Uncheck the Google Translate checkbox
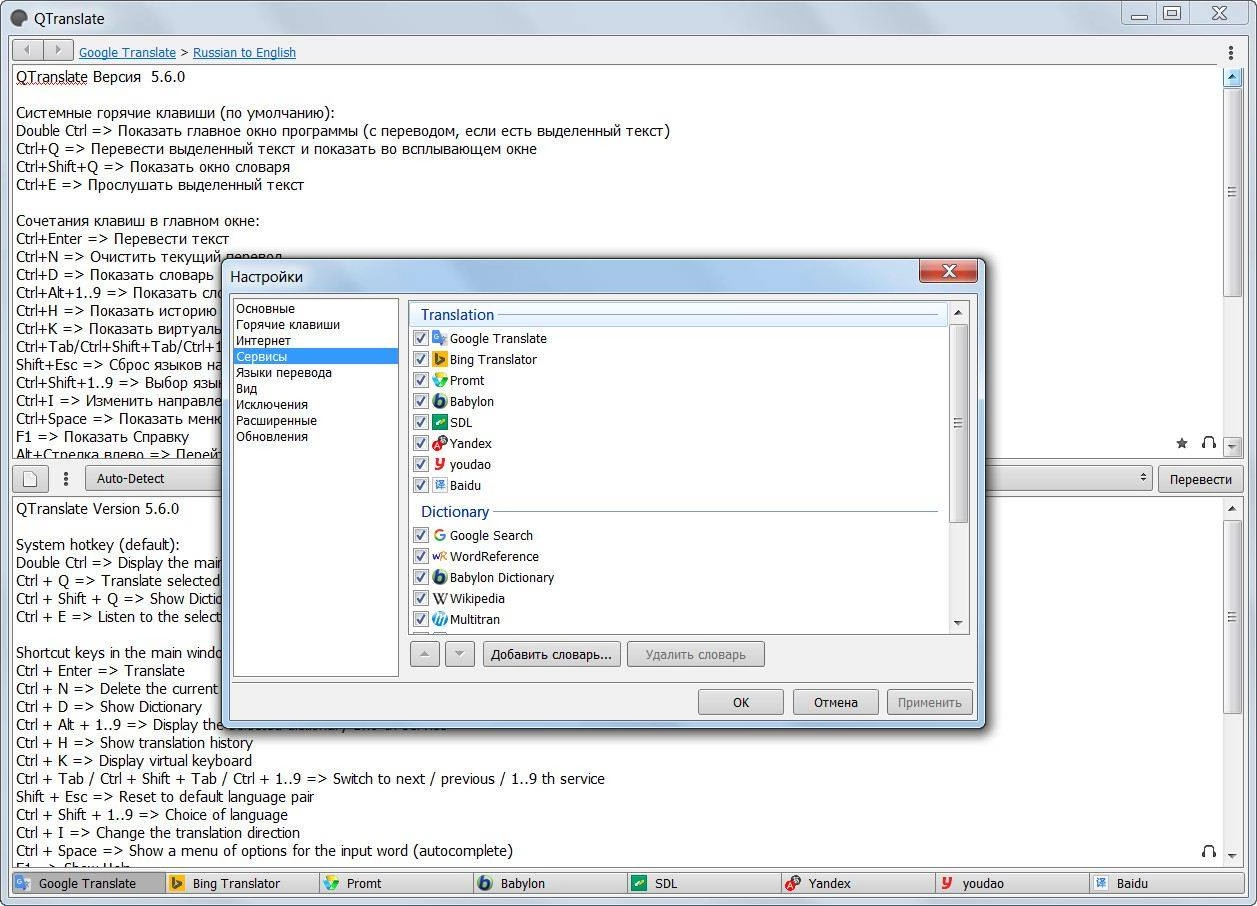Screen dimensions: 1257x906 pyautogui.click(x=421, y=338)
